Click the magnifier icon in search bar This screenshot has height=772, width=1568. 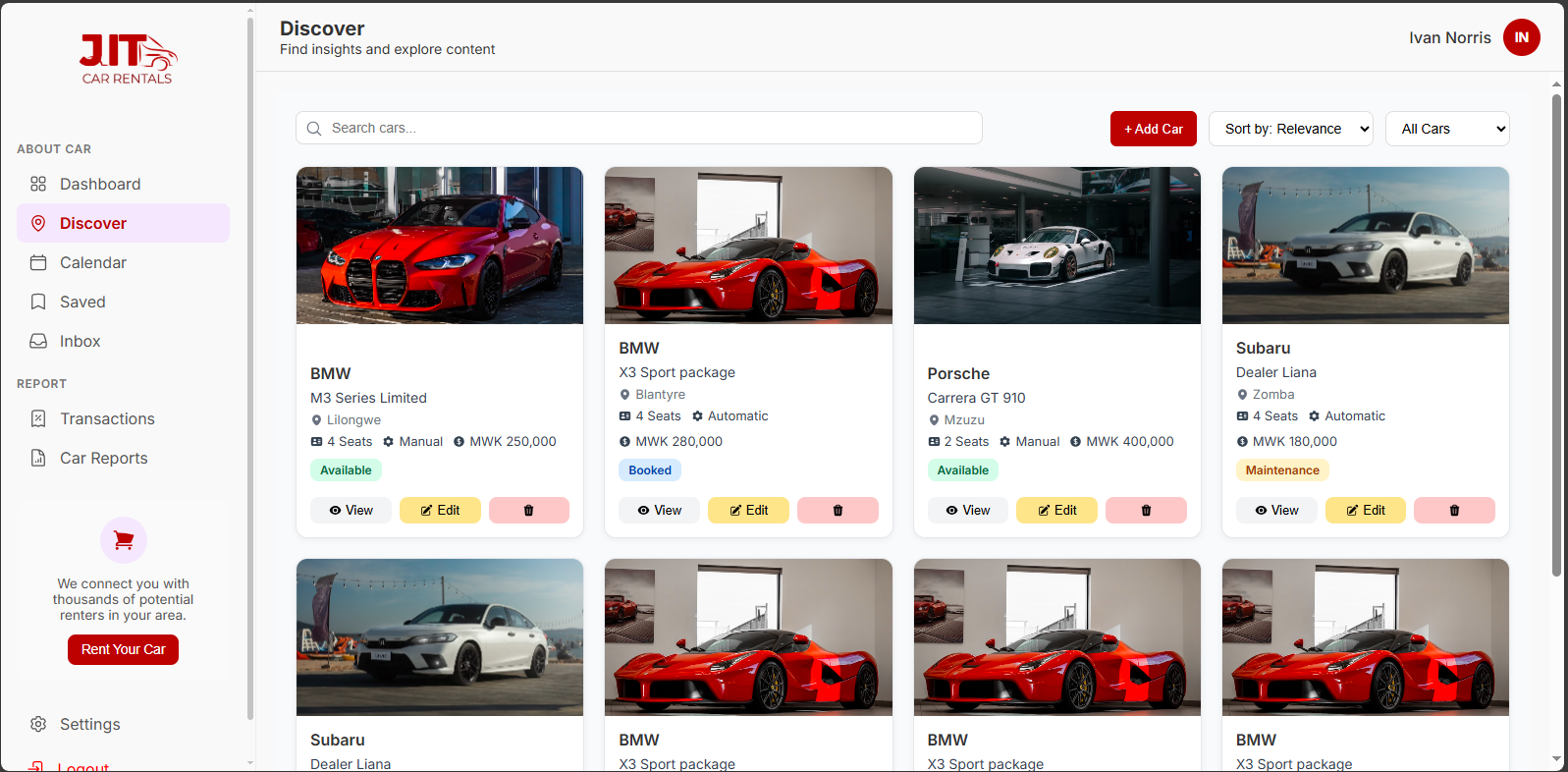coord(314,129)
